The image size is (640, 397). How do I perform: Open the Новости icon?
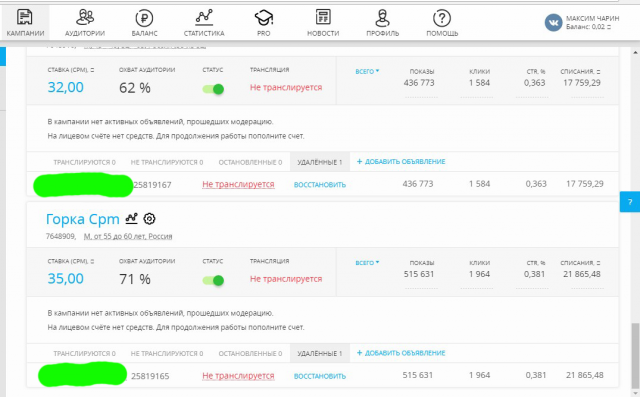tap(323, 17)
